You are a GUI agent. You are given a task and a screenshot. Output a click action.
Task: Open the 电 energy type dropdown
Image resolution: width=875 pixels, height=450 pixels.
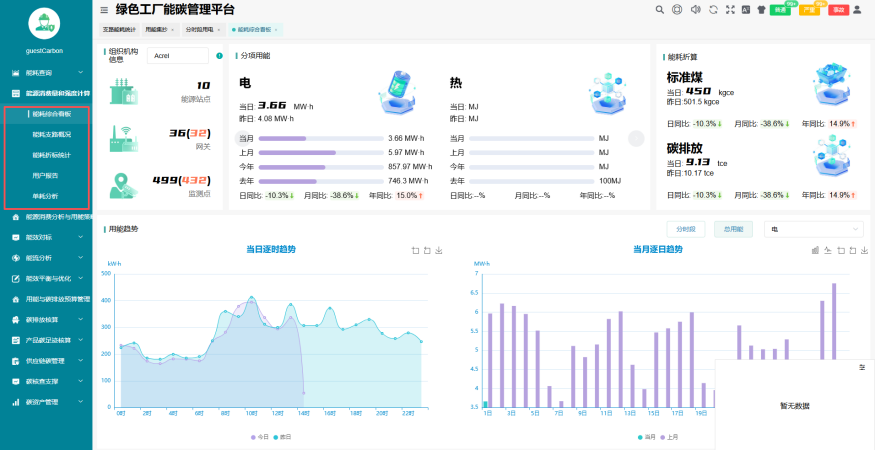[814, 229]
